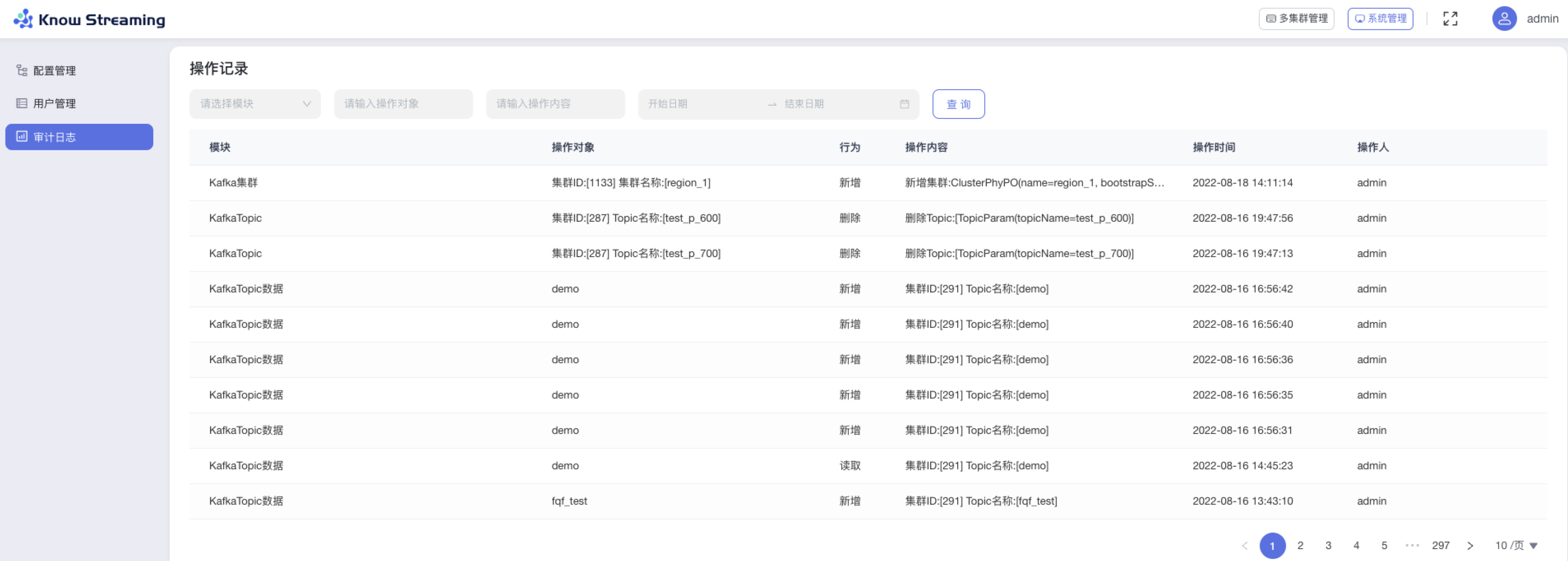The height and width of the screenshot is (561, 1568).
Task: Click the calendar icon in the date range picker
Action: [x=905, y=104]
